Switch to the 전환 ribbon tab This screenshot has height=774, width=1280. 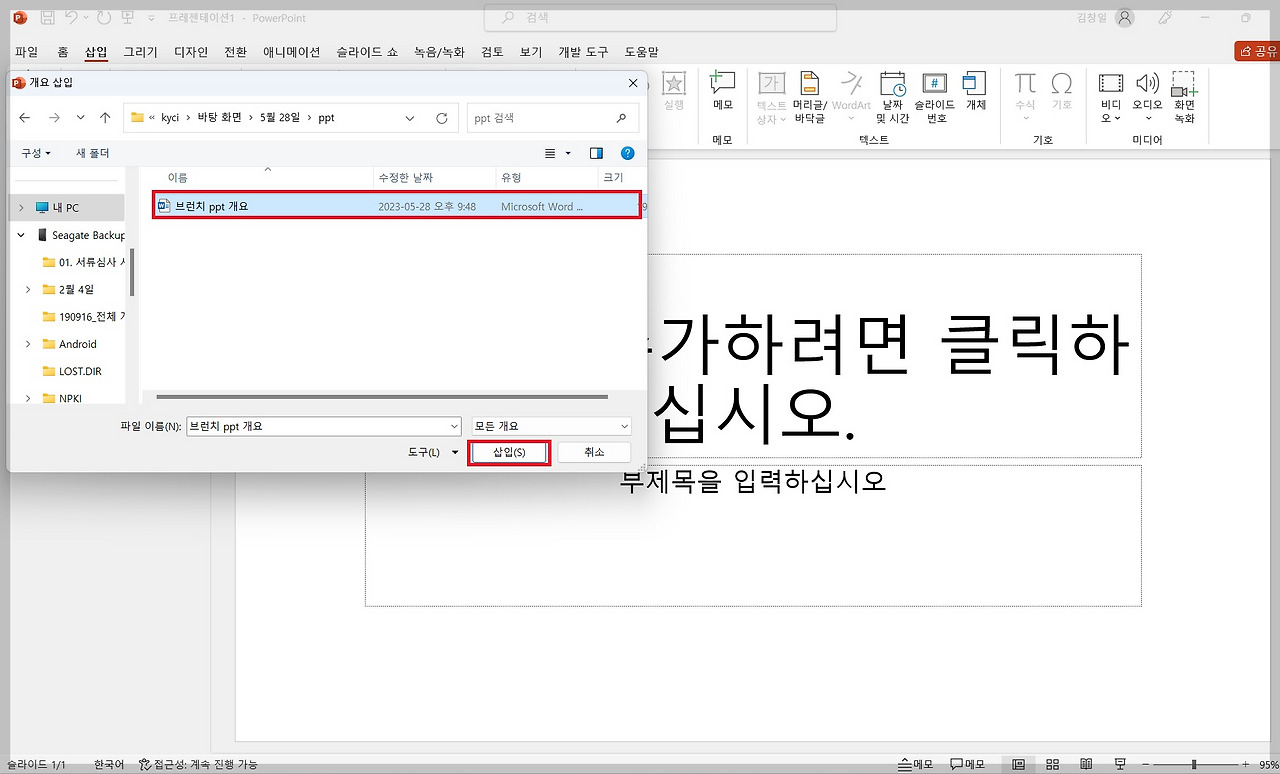235,52
